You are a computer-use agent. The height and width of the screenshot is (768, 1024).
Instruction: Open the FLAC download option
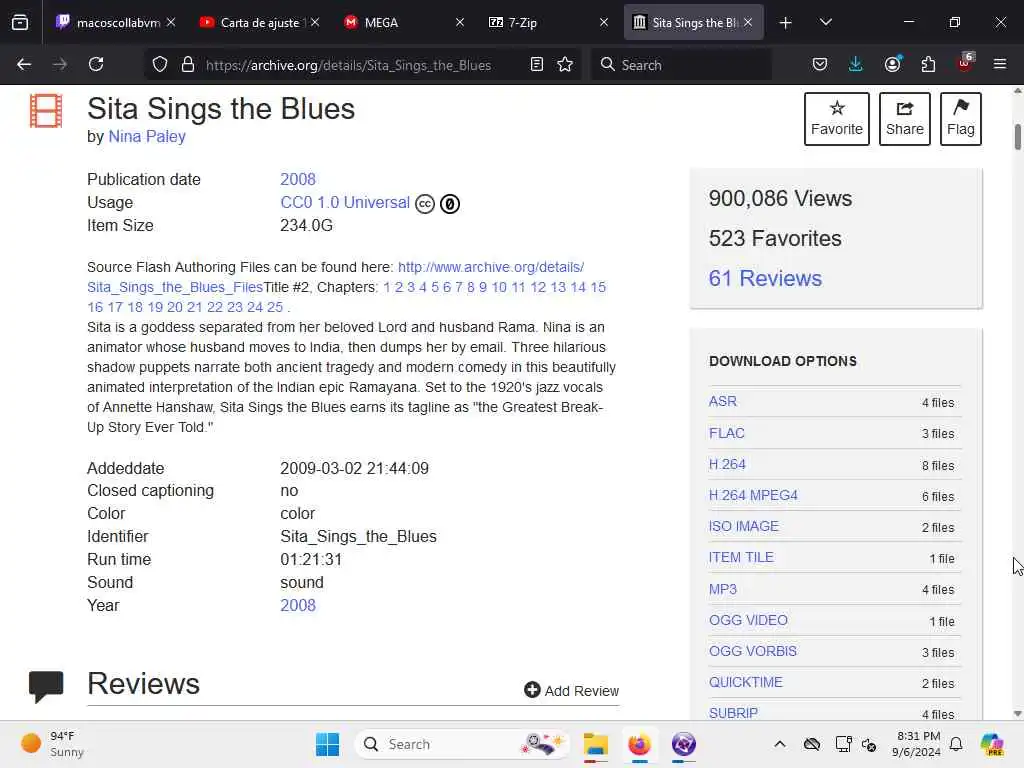click(726, 433)
